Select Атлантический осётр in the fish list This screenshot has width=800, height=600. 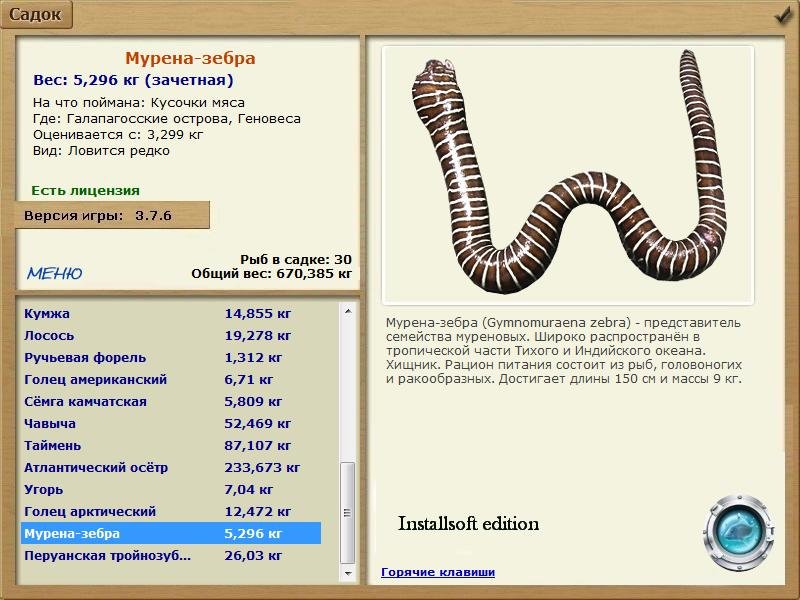[x=171, y=467]
